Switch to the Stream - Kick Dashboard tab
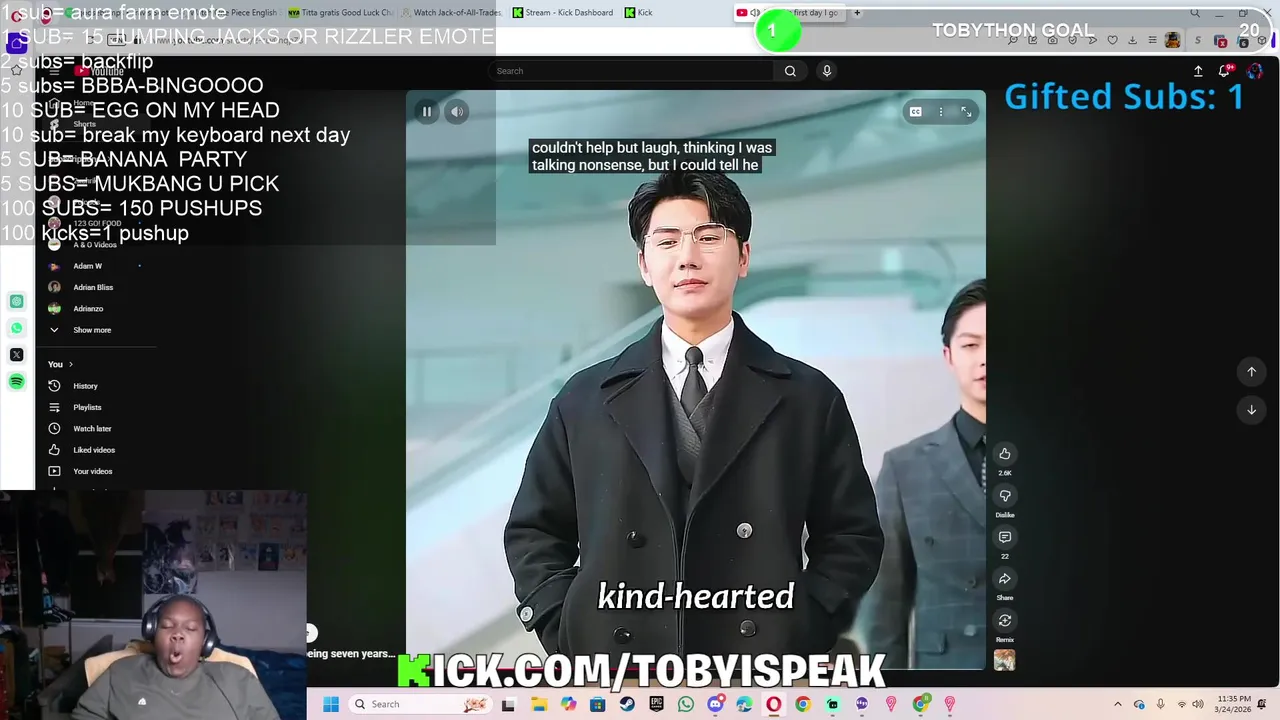The height and width of the screenshot is (720, 1280). (563, 13)
